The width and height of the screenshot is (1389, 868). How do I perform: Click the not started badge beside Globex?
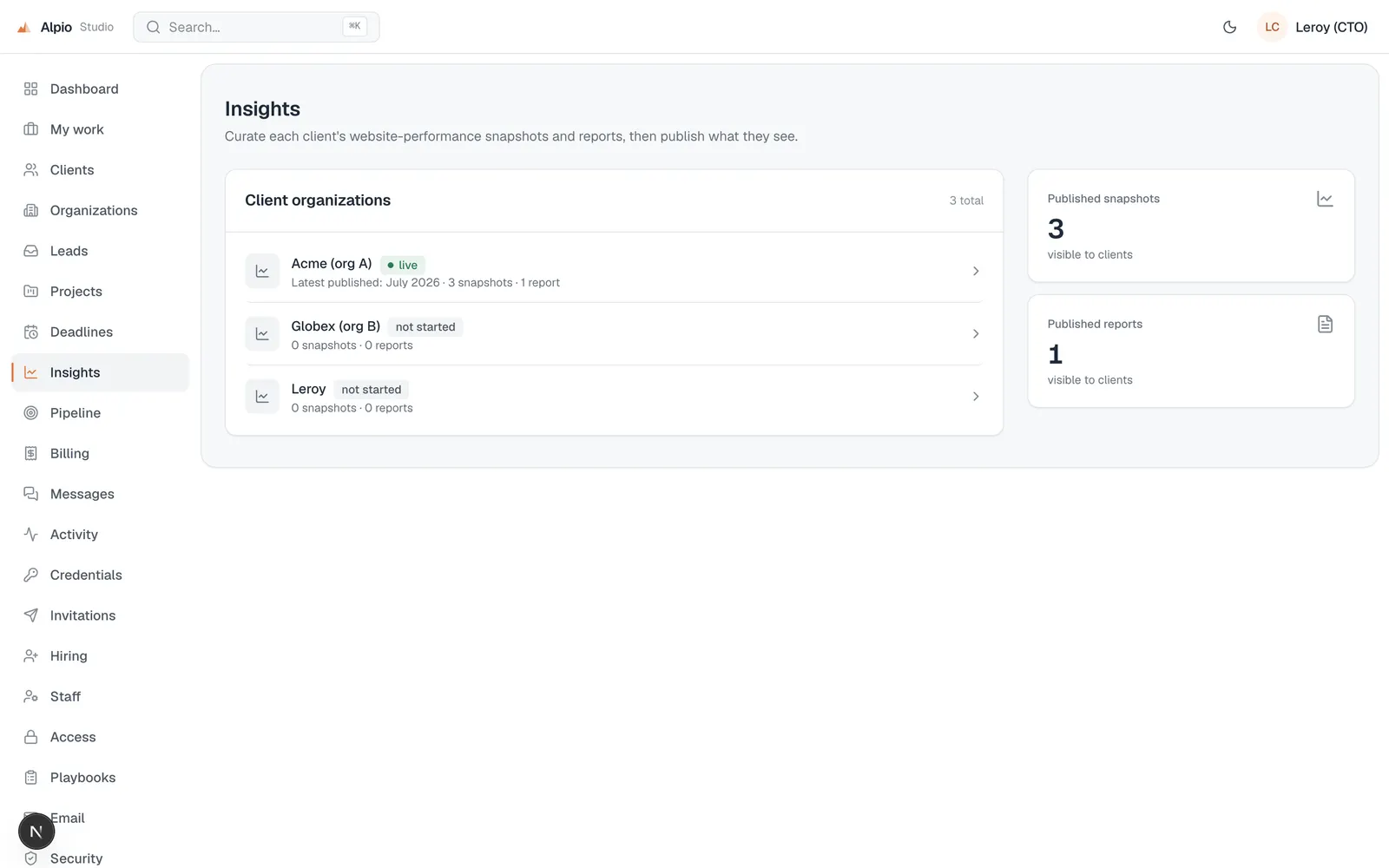pyautogui.click(x=425, y=327)
